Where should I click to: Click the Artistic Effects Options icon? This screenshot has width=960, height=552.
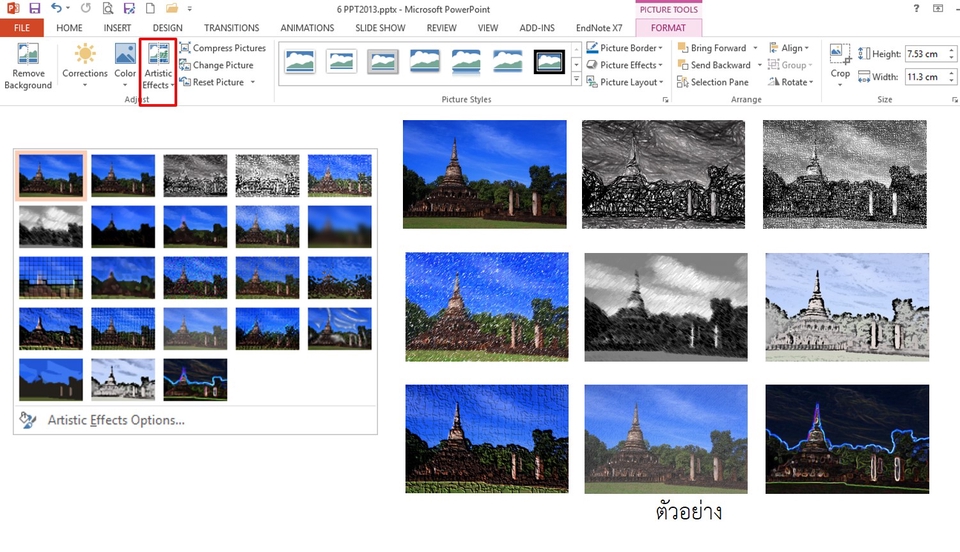click(28, 420)
